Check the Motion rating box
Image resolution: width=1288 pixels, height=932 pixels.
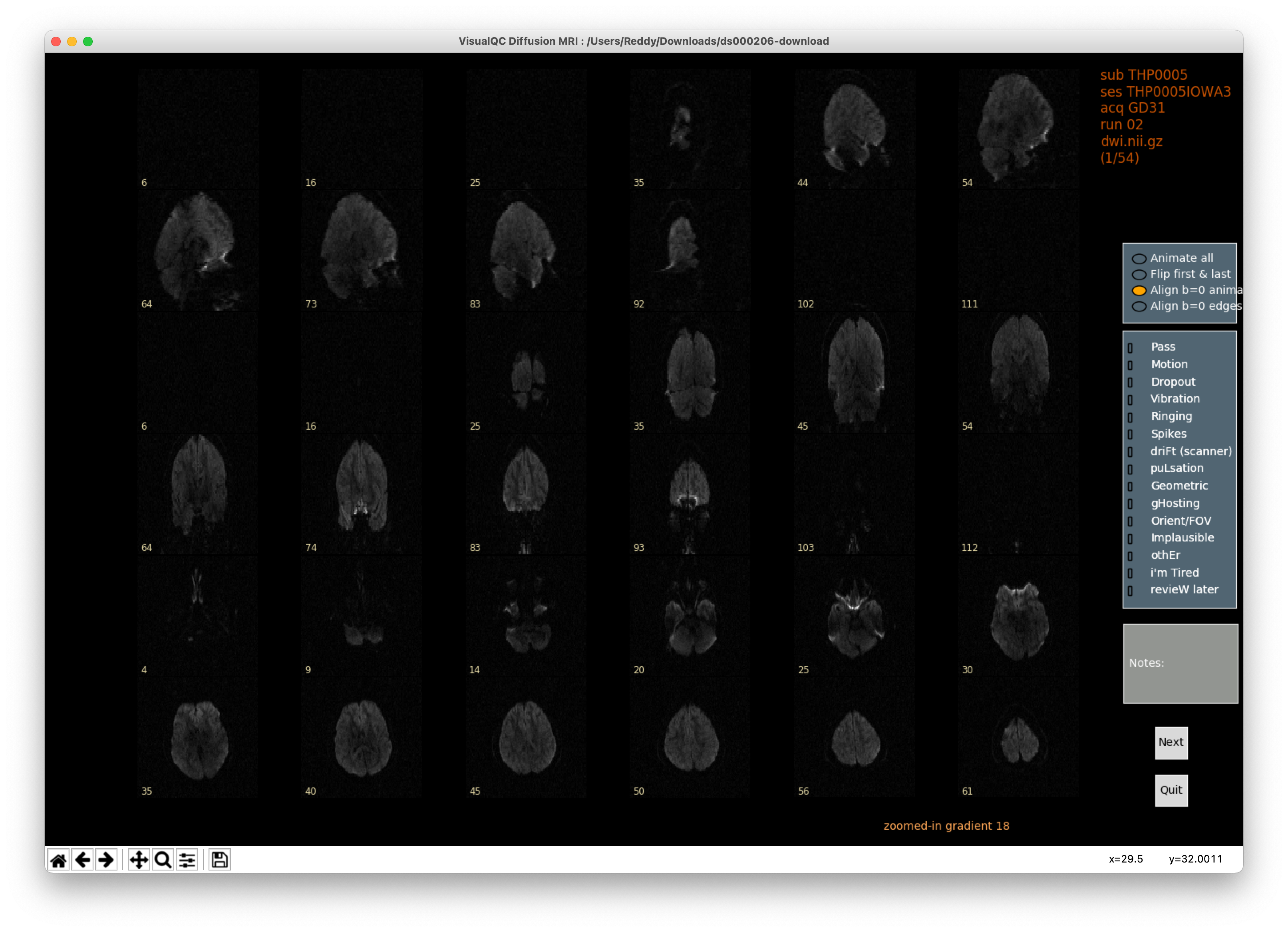pos(1130,365)
